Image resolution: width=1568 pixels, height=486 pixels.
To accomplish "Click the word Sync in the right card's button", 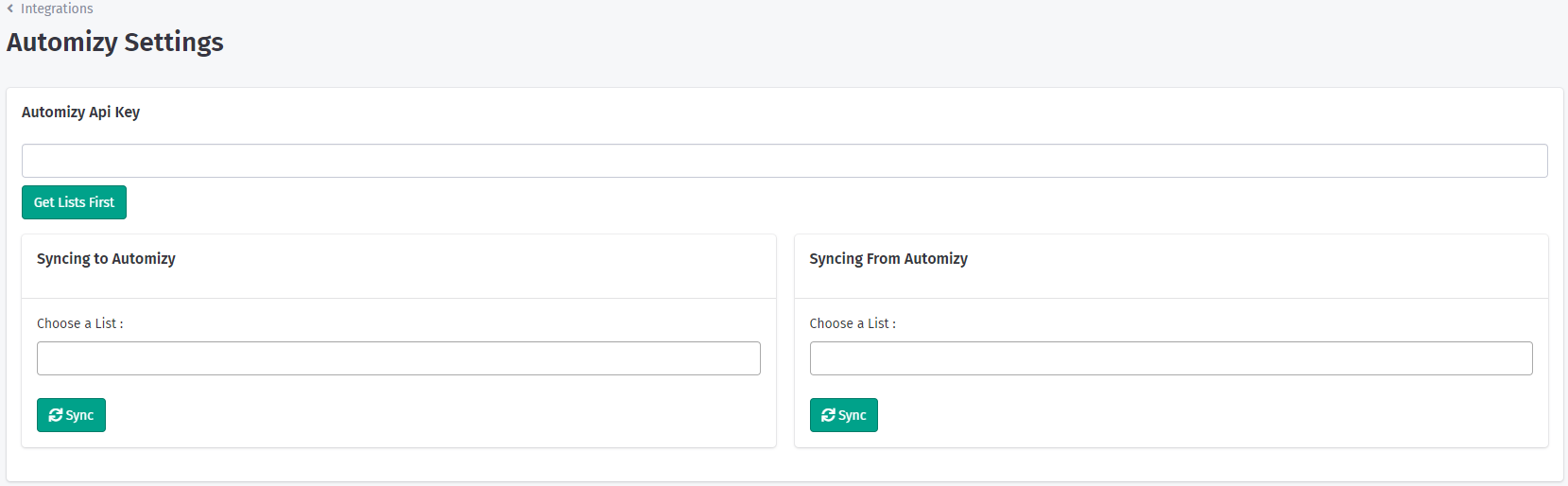I will click(852, 415).
